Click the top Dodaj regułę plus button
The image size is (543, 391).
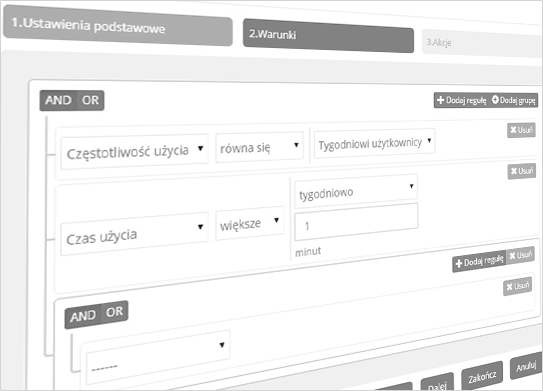(462, 100)
